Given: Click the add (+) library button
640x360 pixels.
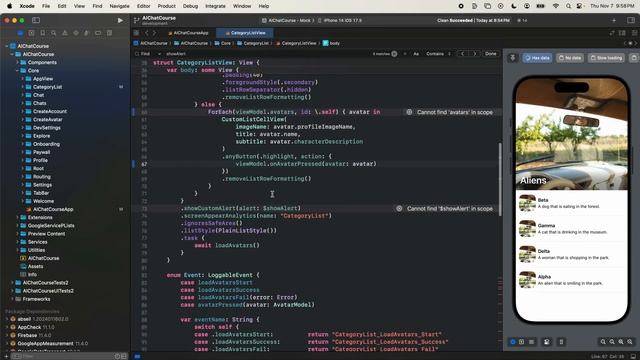Looking at the screenshot, I should point(614,20).
